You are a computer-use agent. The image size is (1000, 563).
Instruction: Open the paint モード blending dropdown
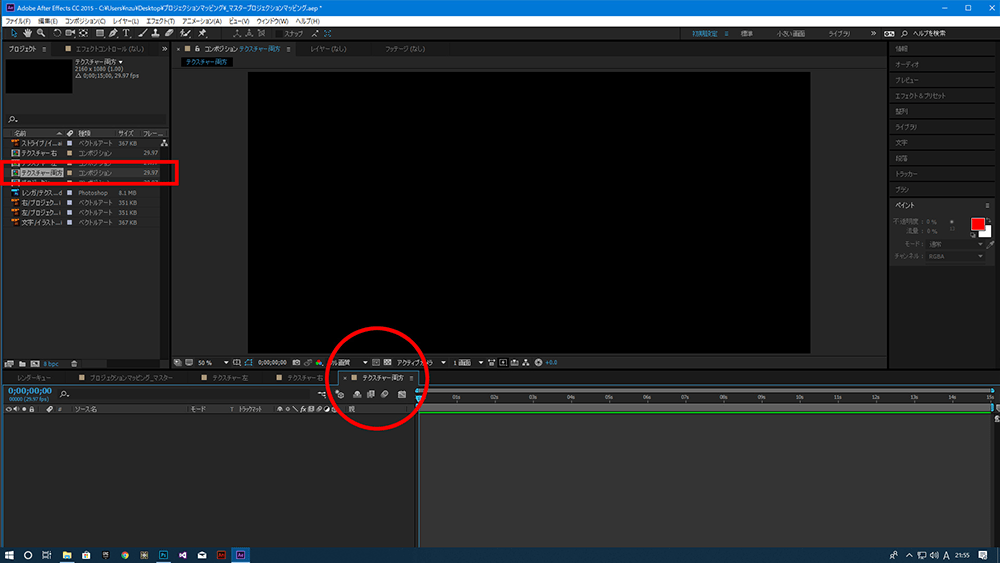(954, 244)
